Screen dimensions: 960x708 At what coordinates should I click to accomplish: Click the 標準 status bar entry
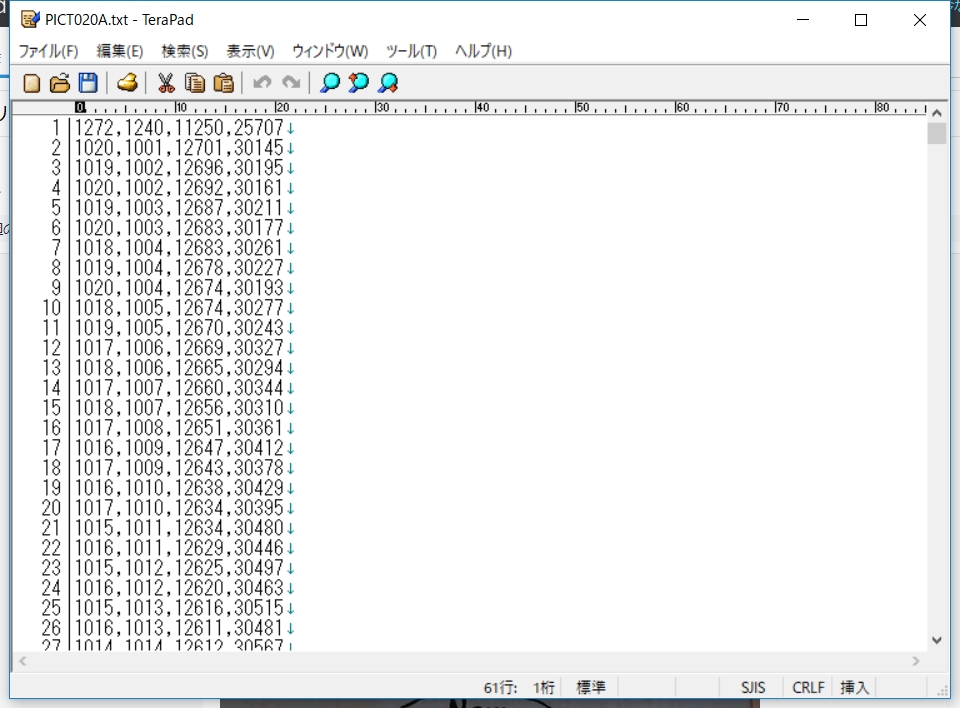tap(591, 688)
